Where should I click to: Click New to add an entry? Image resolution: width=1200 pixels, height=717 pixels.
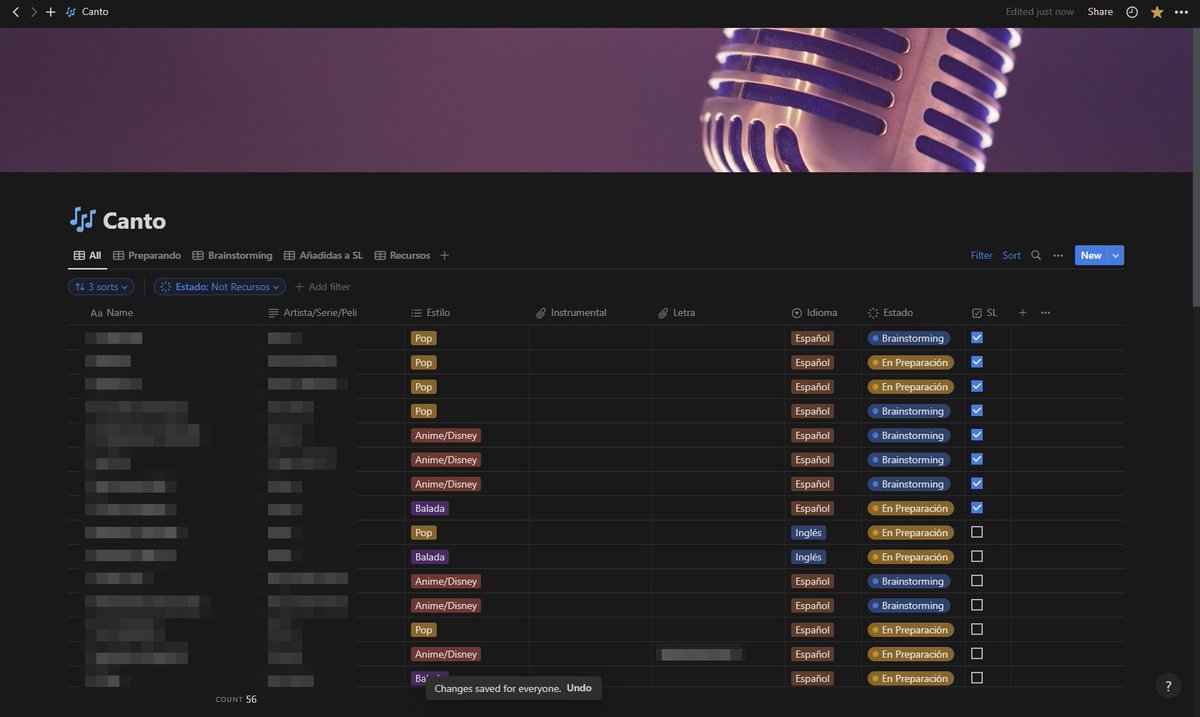(1091, 255)
